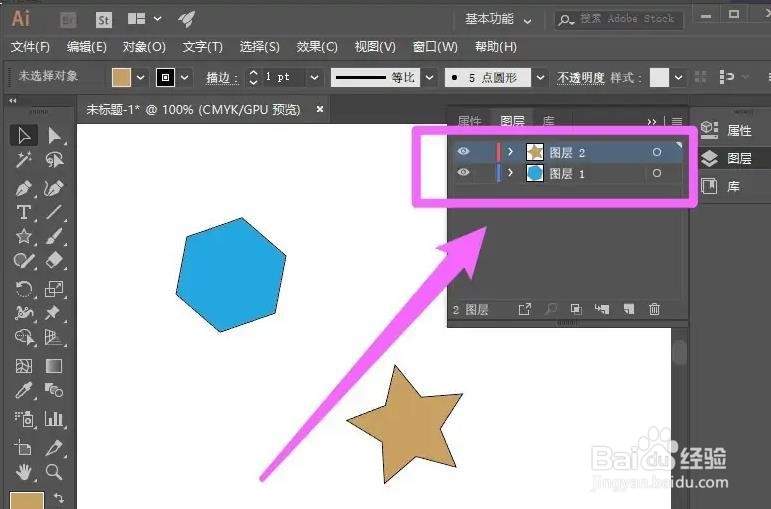Swap fill and stroke colors

tap(59, 498)
